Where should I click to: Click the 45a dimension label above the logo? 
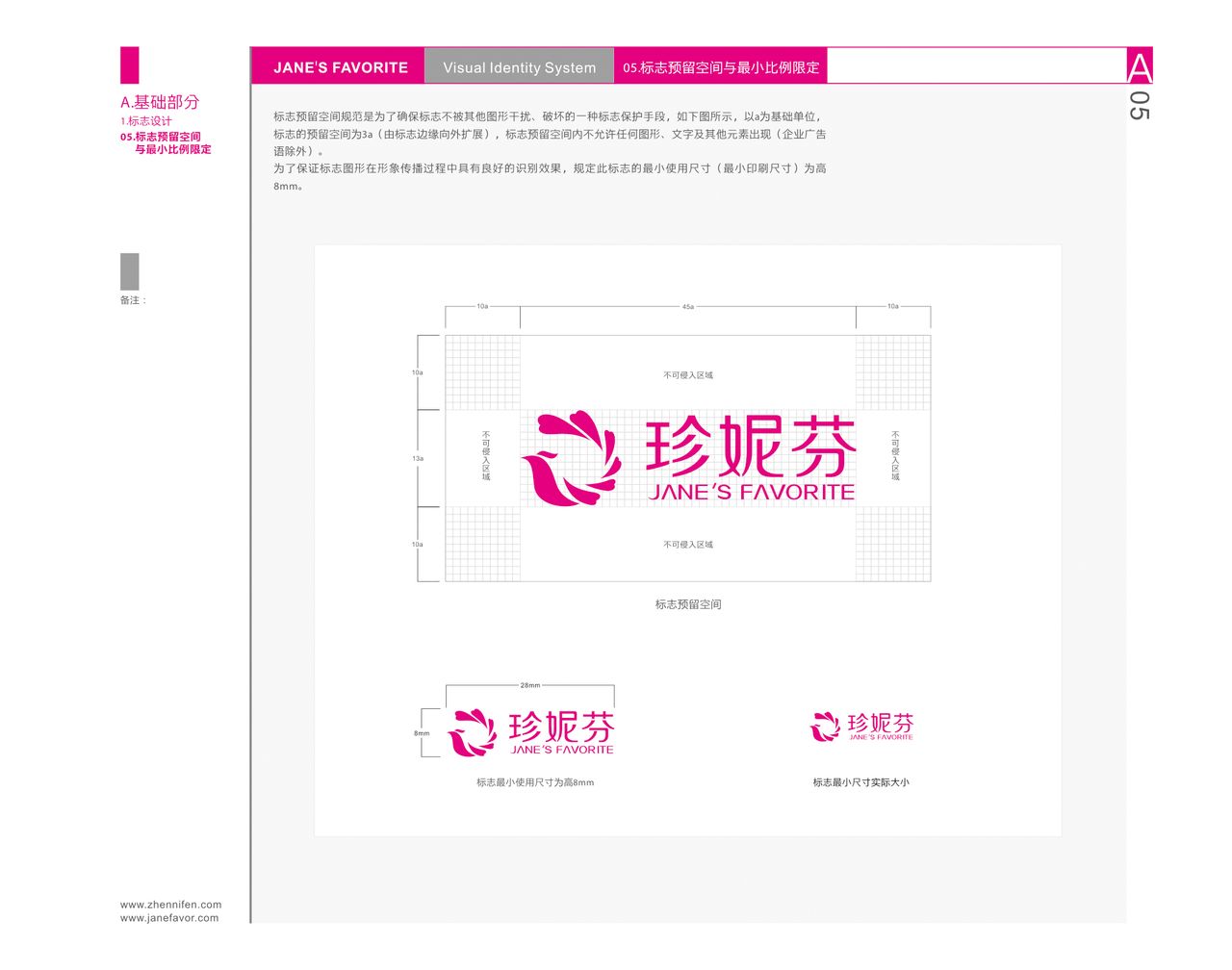tap(687, 307)
